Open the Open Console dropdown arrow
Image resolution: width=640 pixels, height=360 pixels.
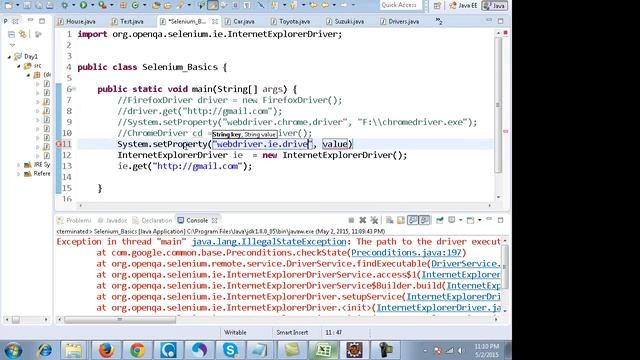click(479, 220)
